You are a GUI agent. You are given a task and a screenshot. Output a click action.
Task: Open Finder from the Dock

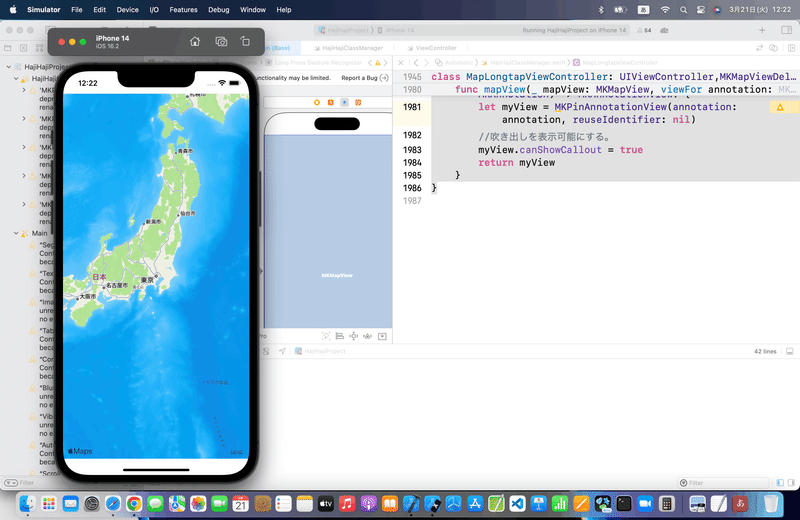(27, 504)
